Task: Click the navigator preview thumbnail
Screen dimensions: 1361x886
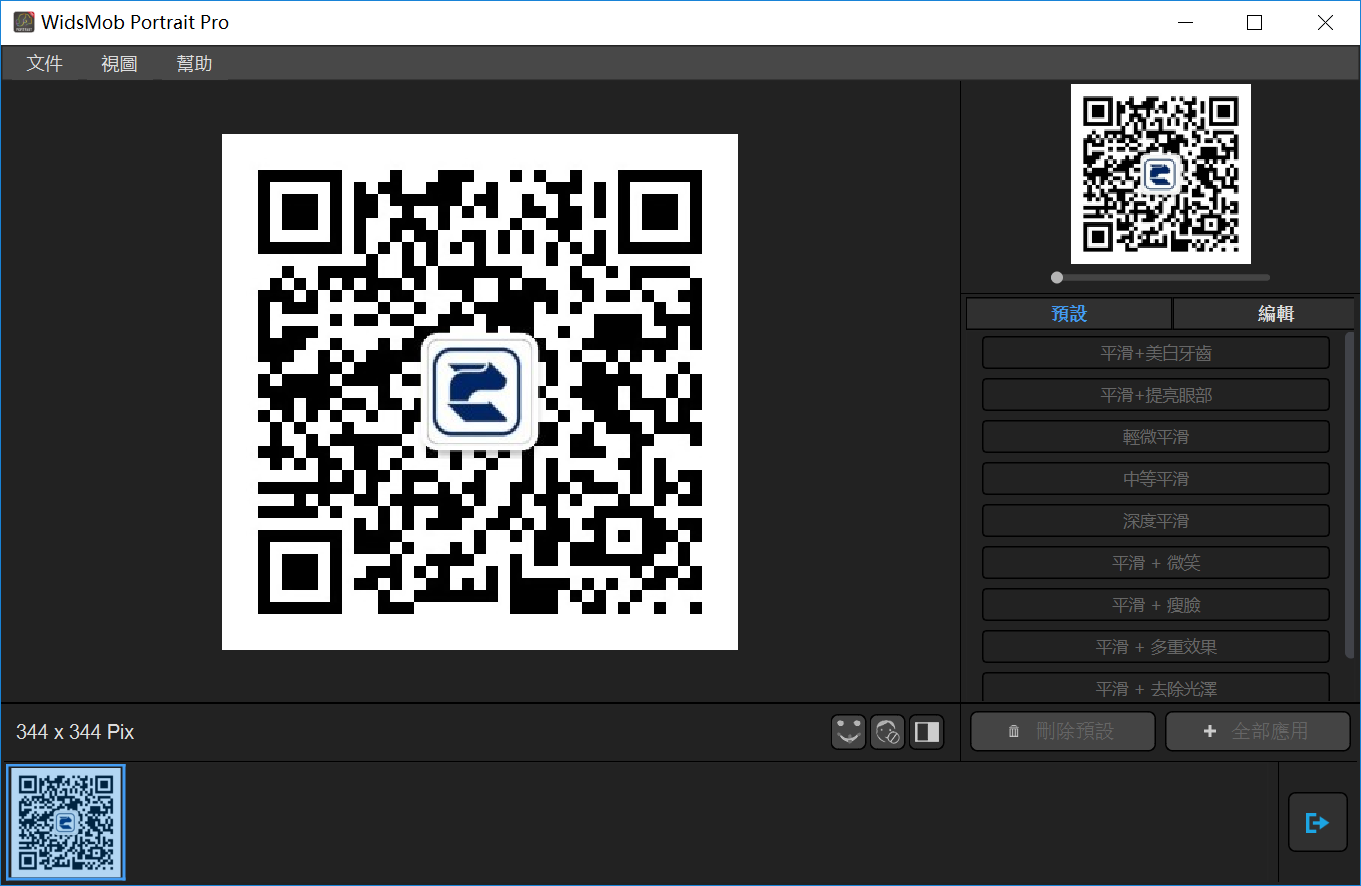Action: pos(1161,174)
